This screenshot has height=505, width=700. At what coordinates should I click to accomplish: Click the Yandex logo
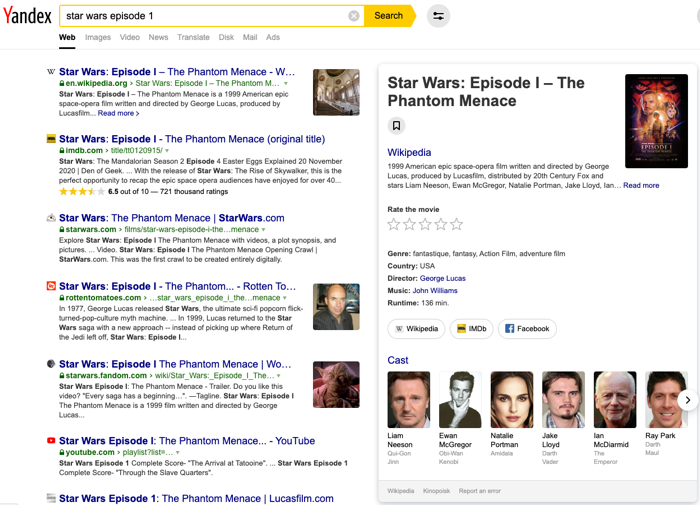pyautogui.click(x=28, y=16)
